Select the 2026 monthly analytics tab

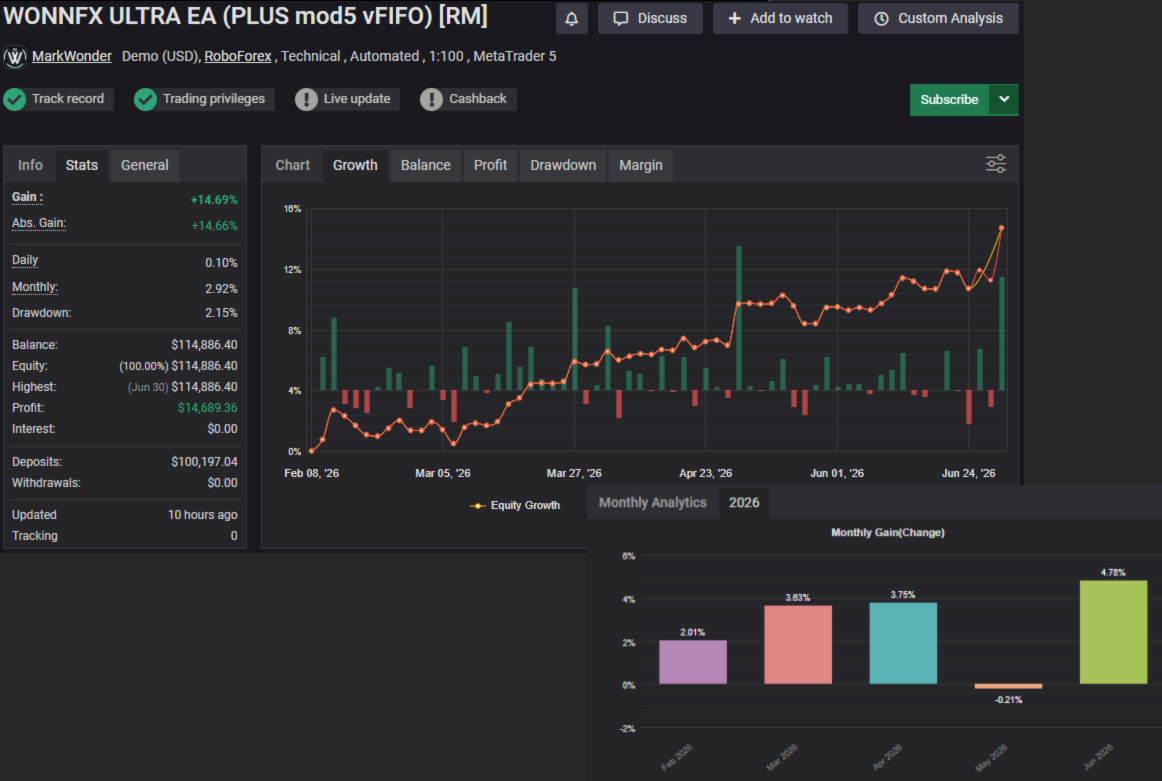pyautogui.click(x=743, y=502)
